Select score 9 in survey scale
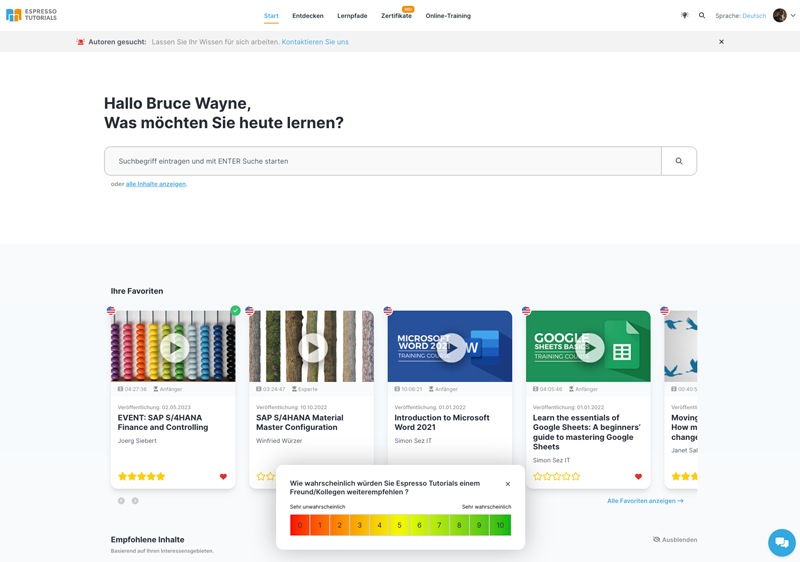This screenshot has height=562, width=800. pyautogui.click(x=479, y=525)
